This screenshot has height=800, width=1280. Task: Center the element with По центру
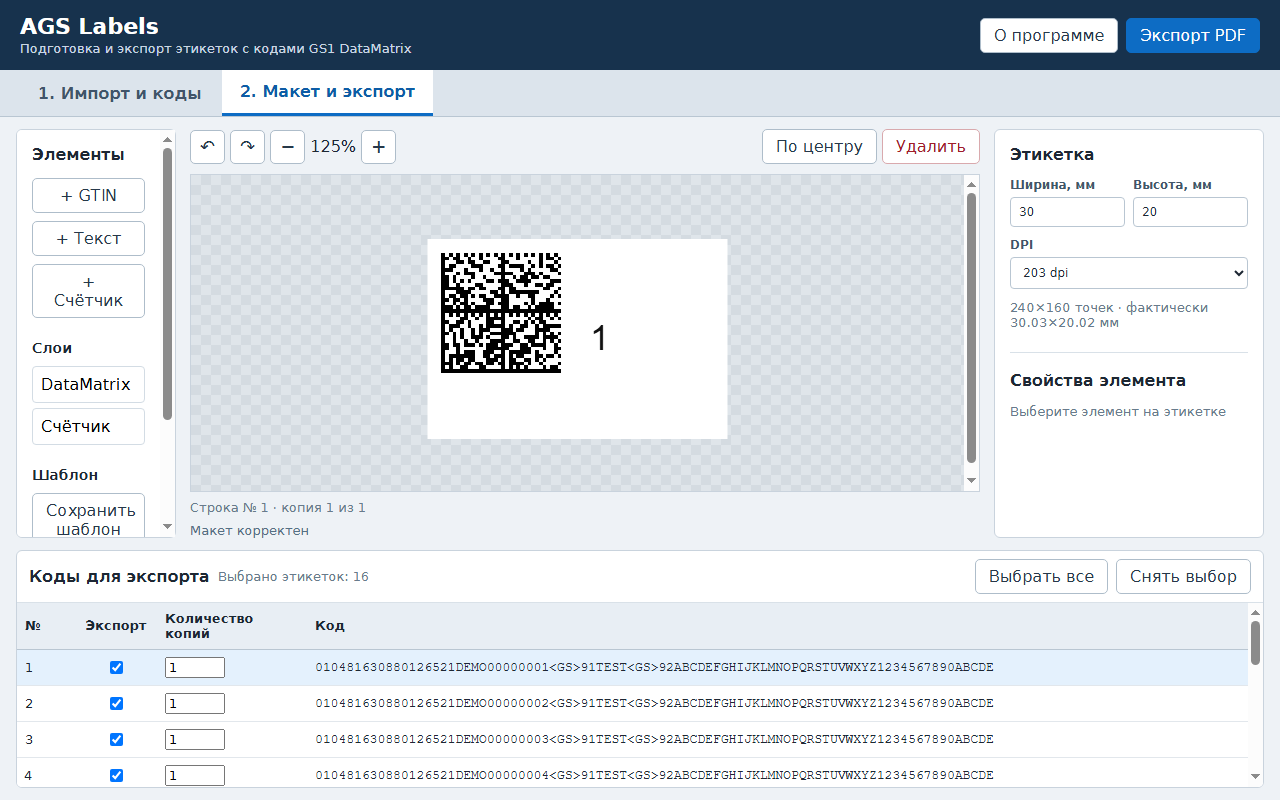click(819, 147)
